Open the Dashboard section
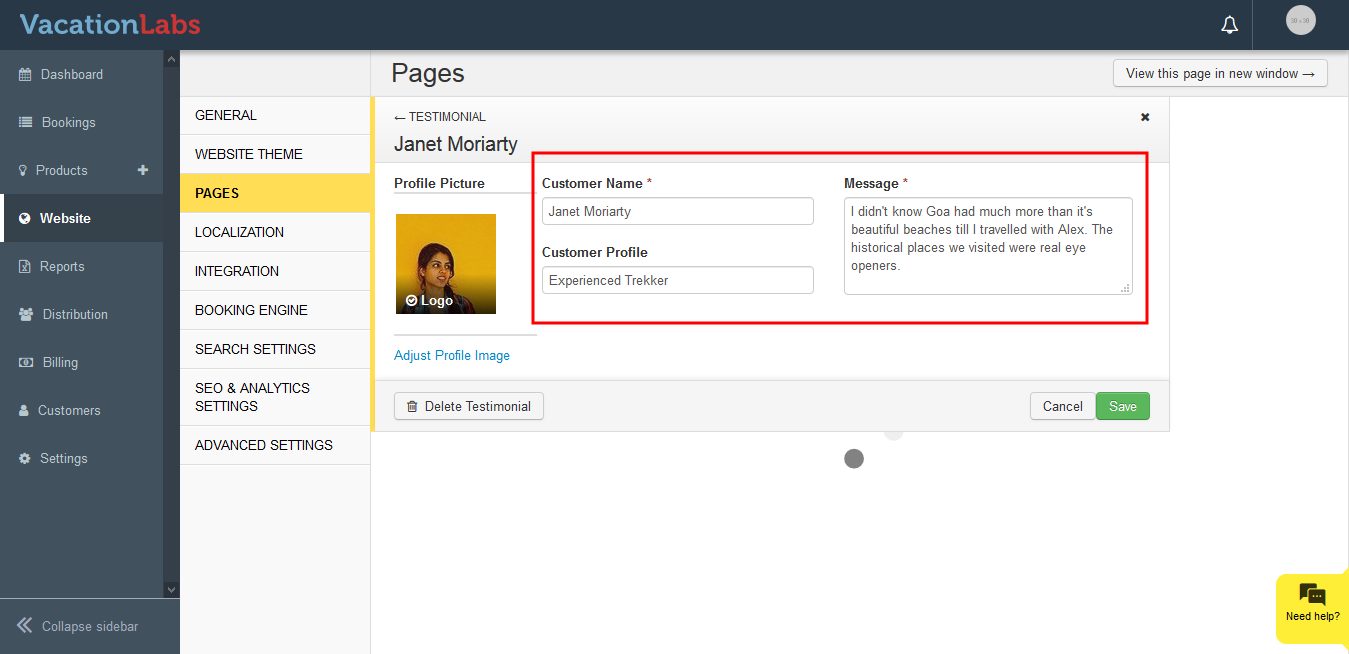The image size is (1349, 654). pyautogui.click(x=71, y=74)
